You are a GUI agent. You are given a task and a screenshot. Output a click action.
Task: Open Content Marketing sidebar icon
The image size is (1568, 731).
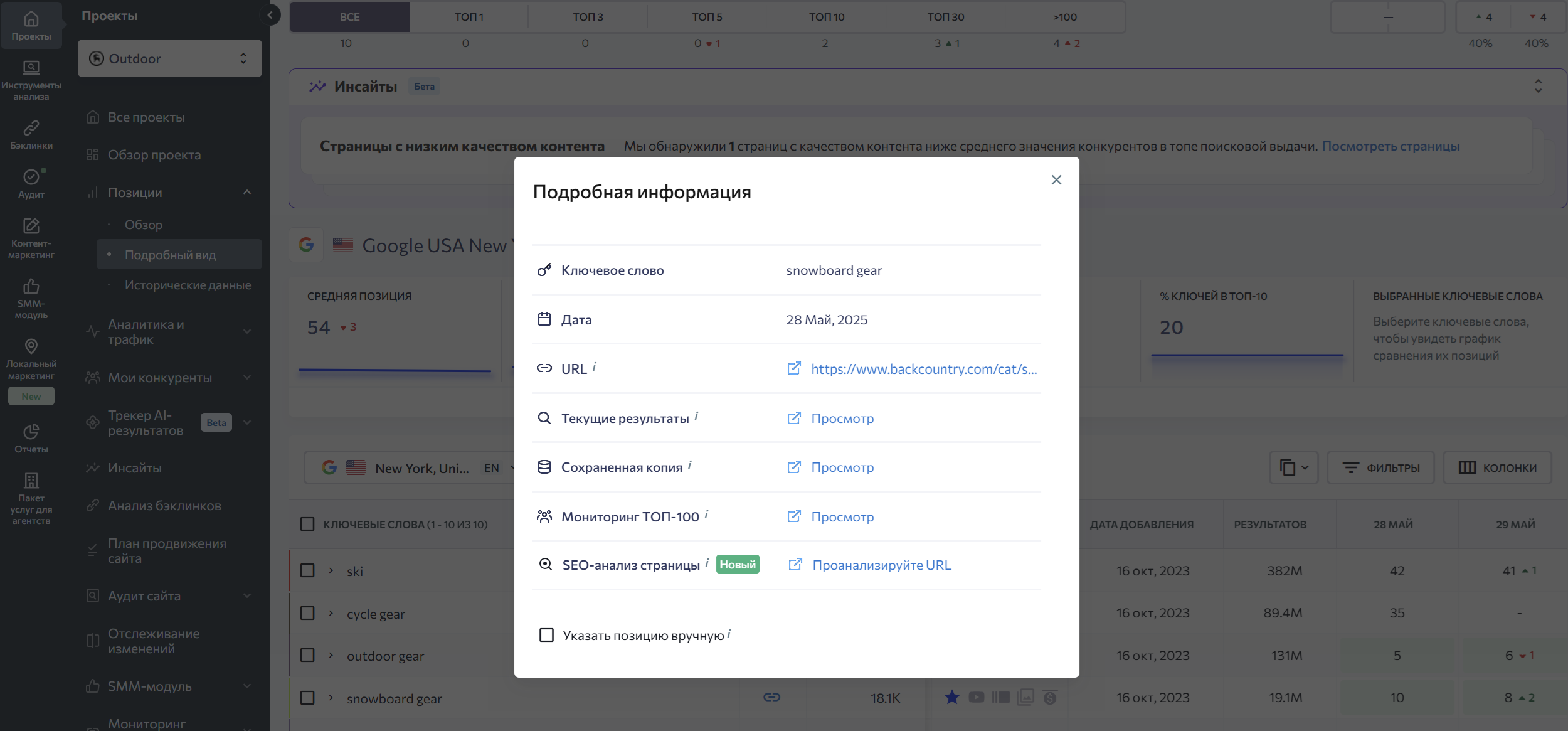(31, 238)
